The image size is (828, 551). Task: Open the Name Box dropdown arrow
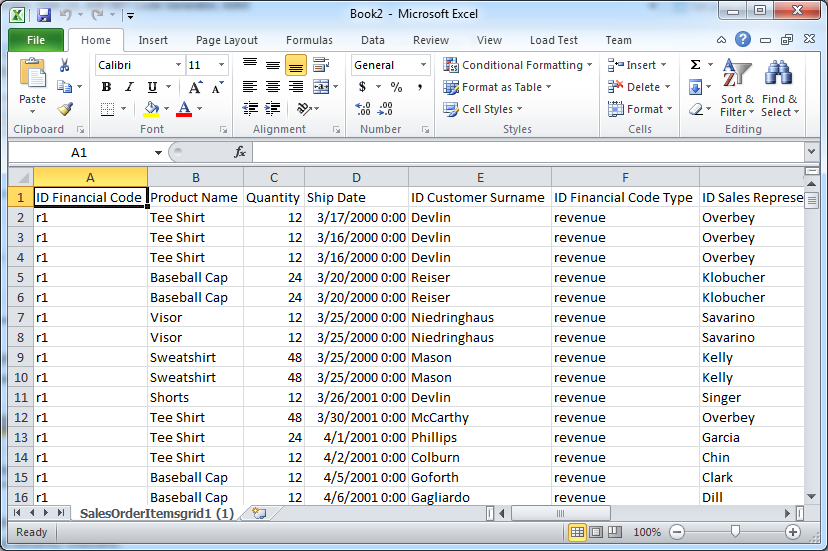pyautogui.click(x=158, y=153)
